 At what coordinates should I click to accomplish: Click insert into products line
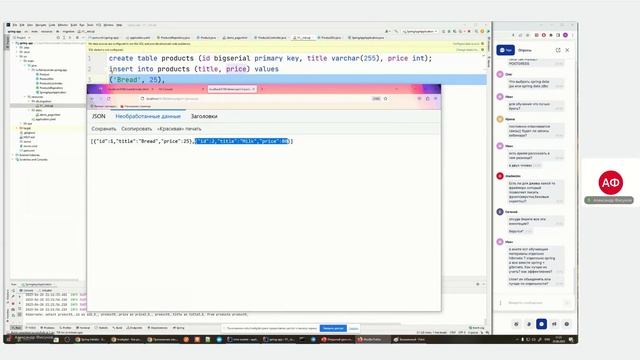[193, 69]
